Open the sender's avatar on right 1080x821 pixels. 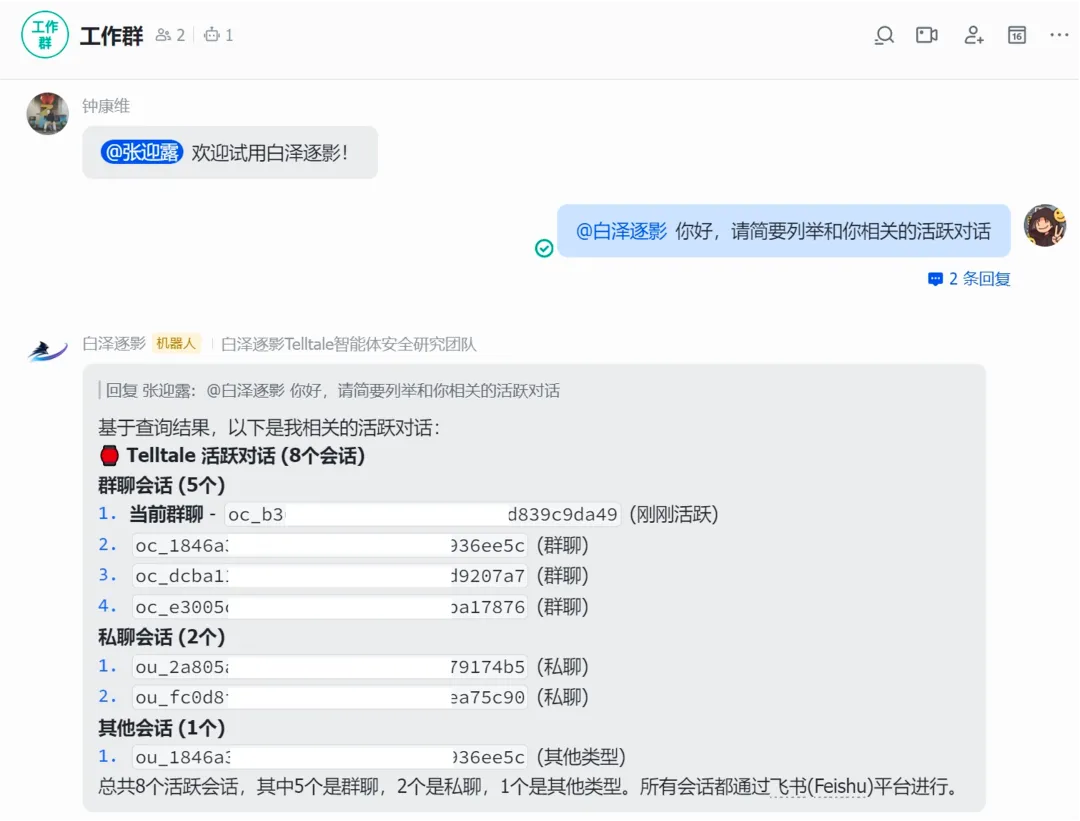coord(1045,225)
